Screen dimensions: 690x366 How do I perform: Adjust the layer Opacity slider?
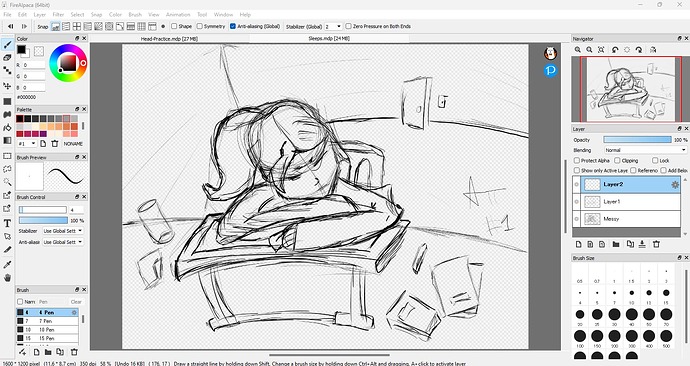637,139
